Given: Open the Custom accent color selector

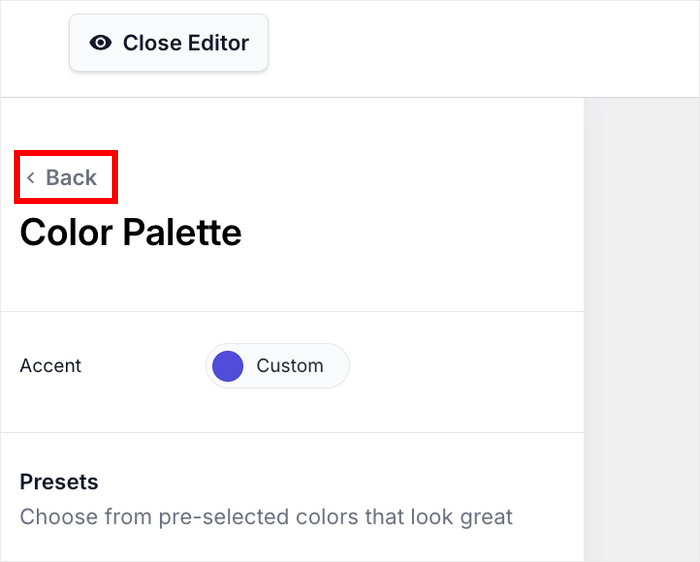Looking at the screenshot, I should 277,366.
